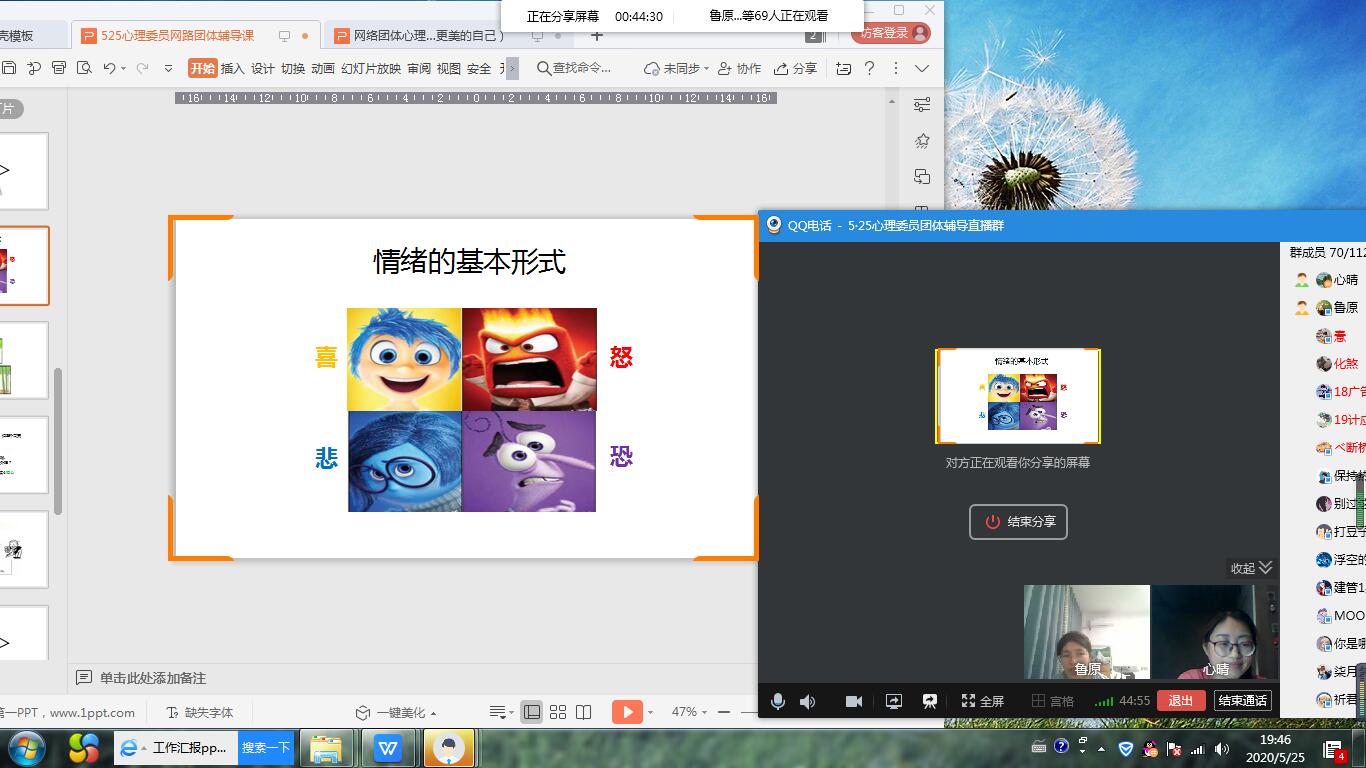The width and height of the screenshot is (1366, 768).
Task: Click the 协作 collaboration button
Action: [x=739, y=68]
